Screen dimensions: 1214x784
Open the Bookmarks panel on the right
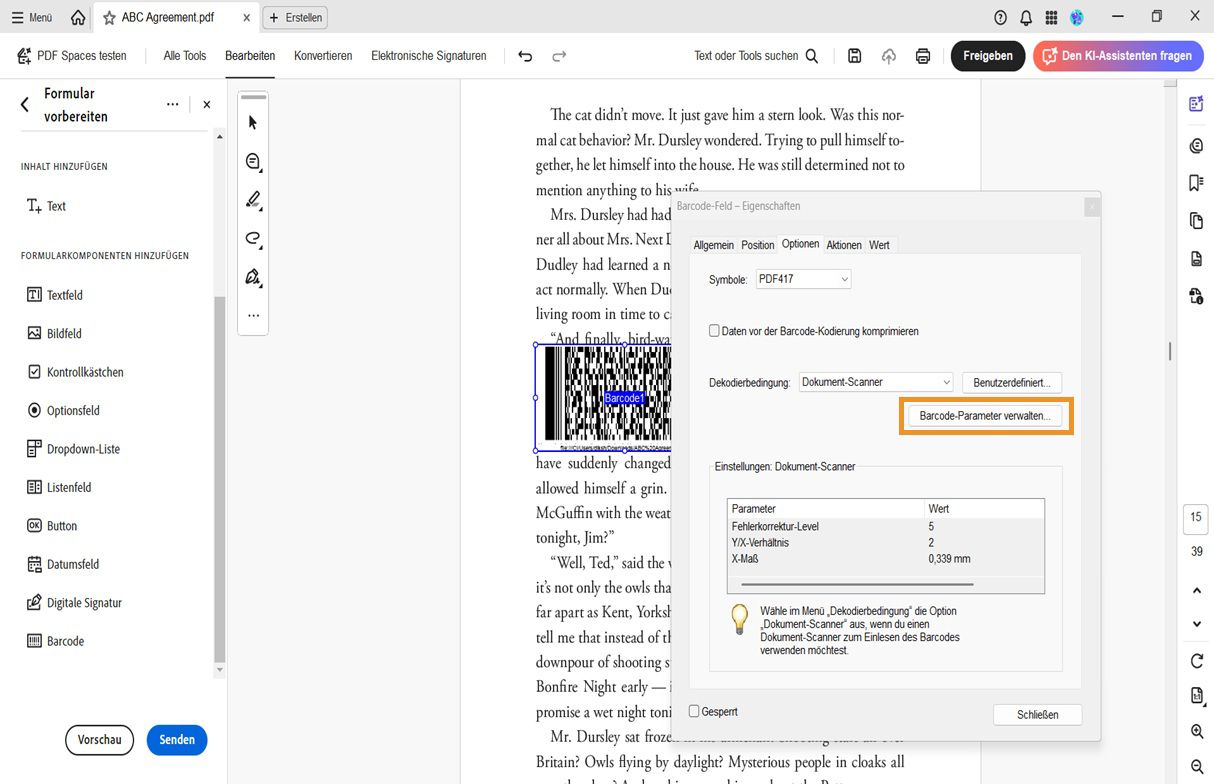(1196, 182)
